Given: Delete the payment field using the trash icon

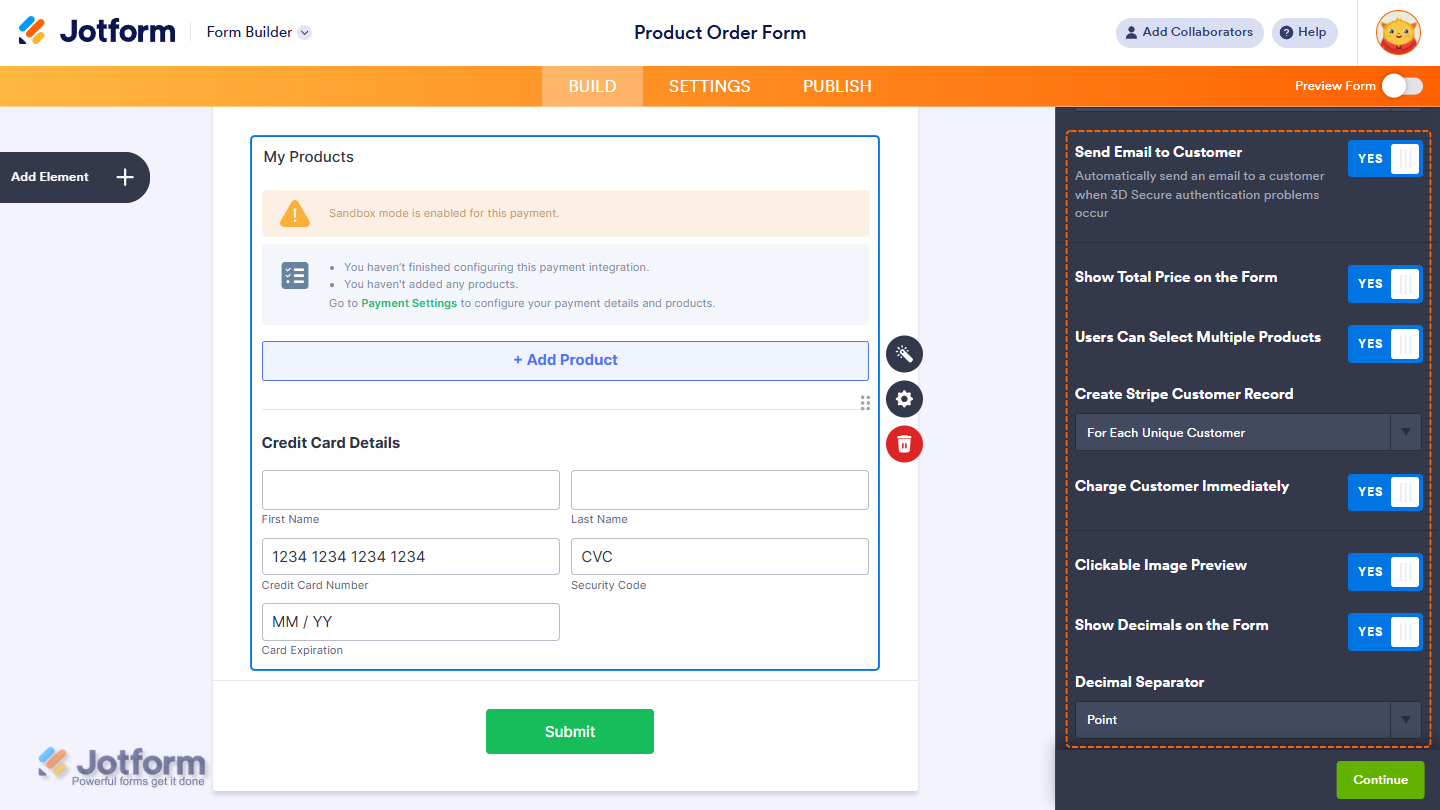Looking at the screenshot, I should point(904,444).
